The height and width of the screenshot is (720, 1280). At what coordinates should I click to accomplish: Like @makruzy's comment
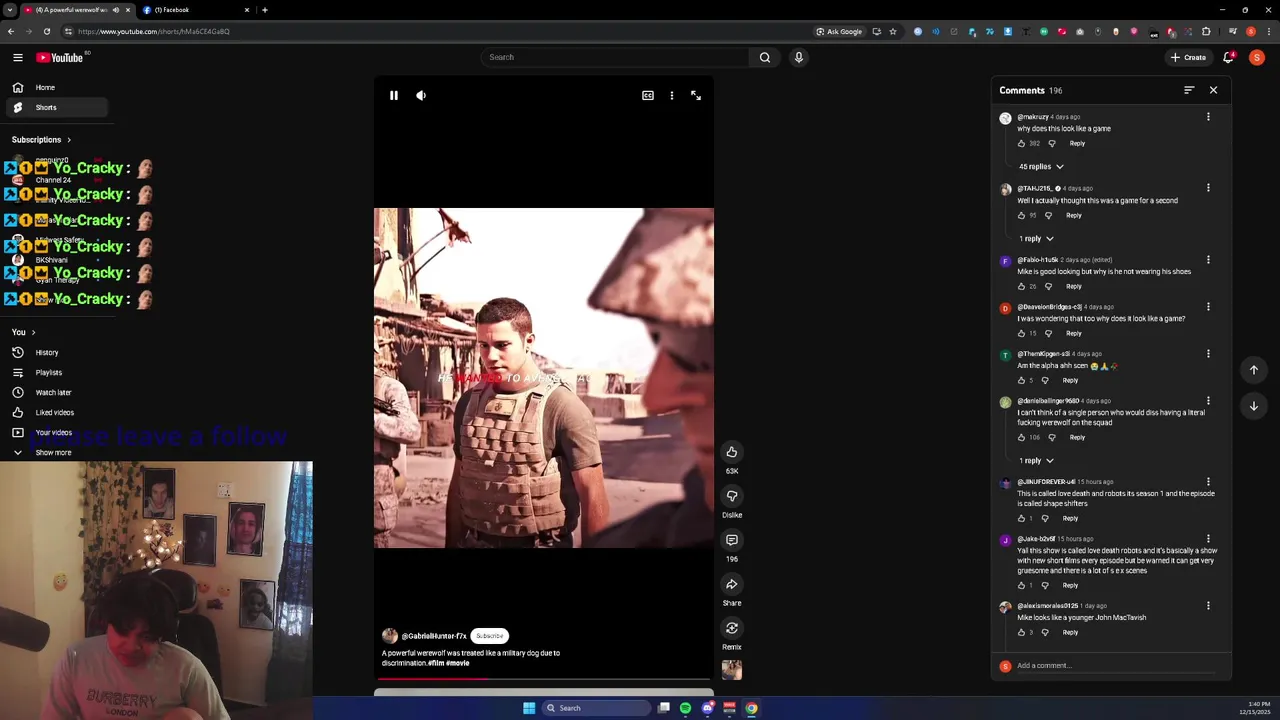(x=1021, y=144)
